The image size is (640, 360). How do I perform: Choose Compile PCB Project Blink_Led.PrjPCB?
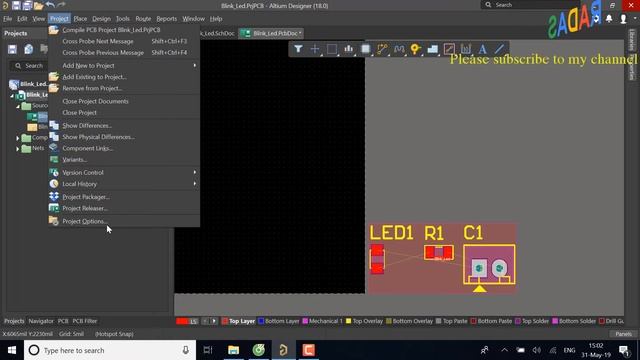[124, 30]
